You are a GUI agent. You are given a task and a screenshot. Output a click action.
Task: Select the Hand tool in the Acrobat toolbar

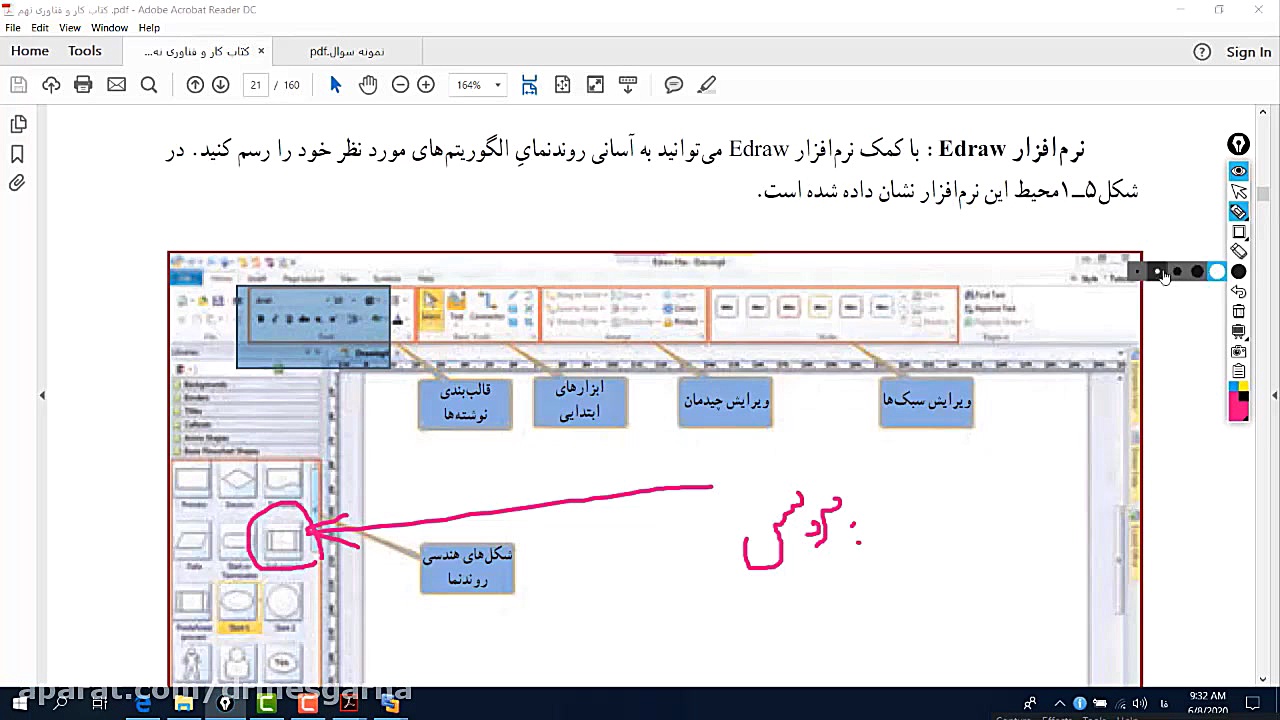[368, 84]
